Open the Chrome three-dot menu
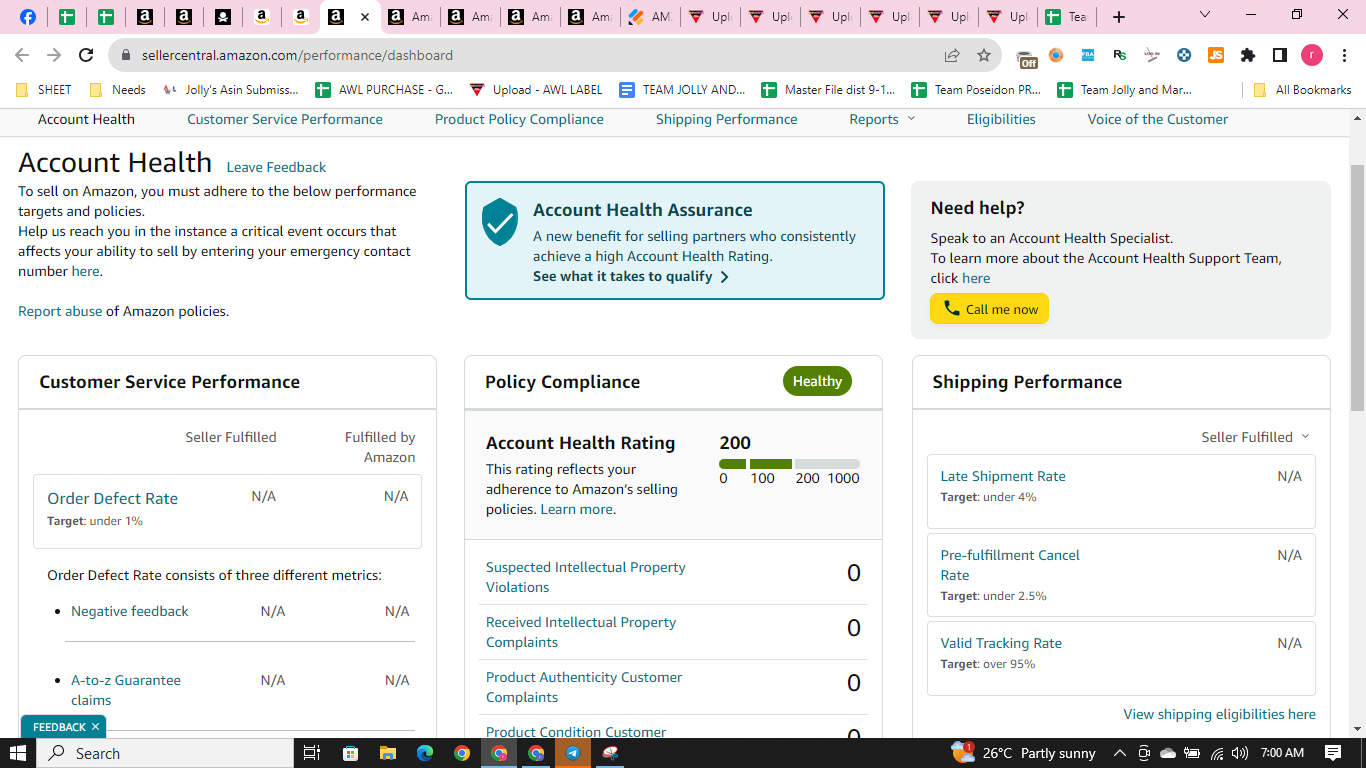The image size is (1366, 768). tap(1344, 55)
